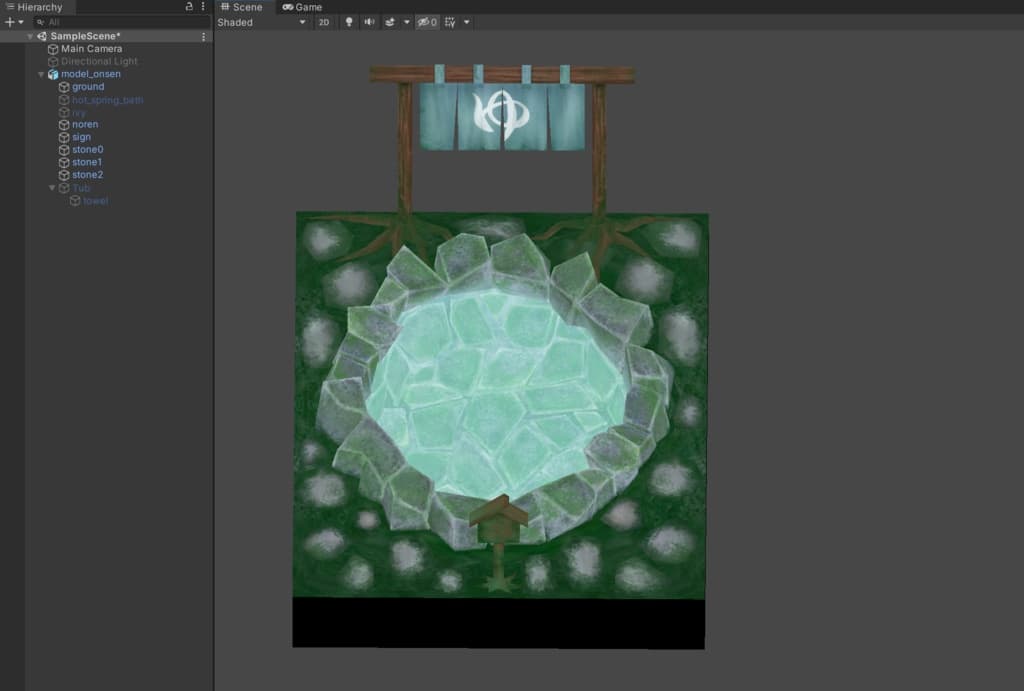Collapse the Tub object expander arrow

(x=52, y=188)
